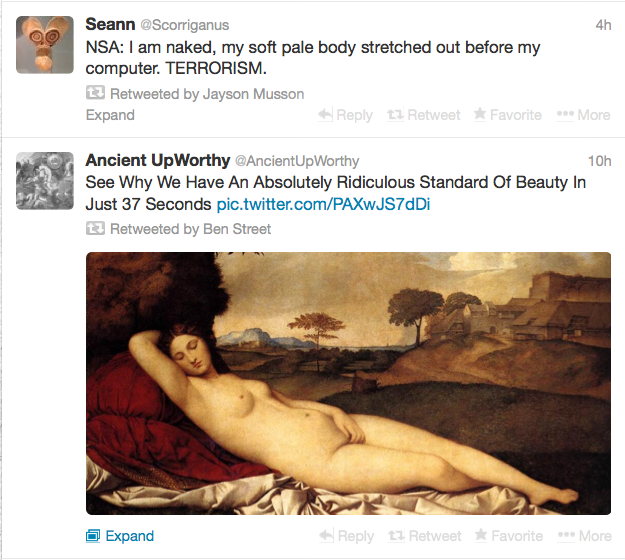Image resolution: width=625 pixels, height=560 pixels.
Task: Click the Ancient UpWorthy display name
Action: tap(155, 161)
